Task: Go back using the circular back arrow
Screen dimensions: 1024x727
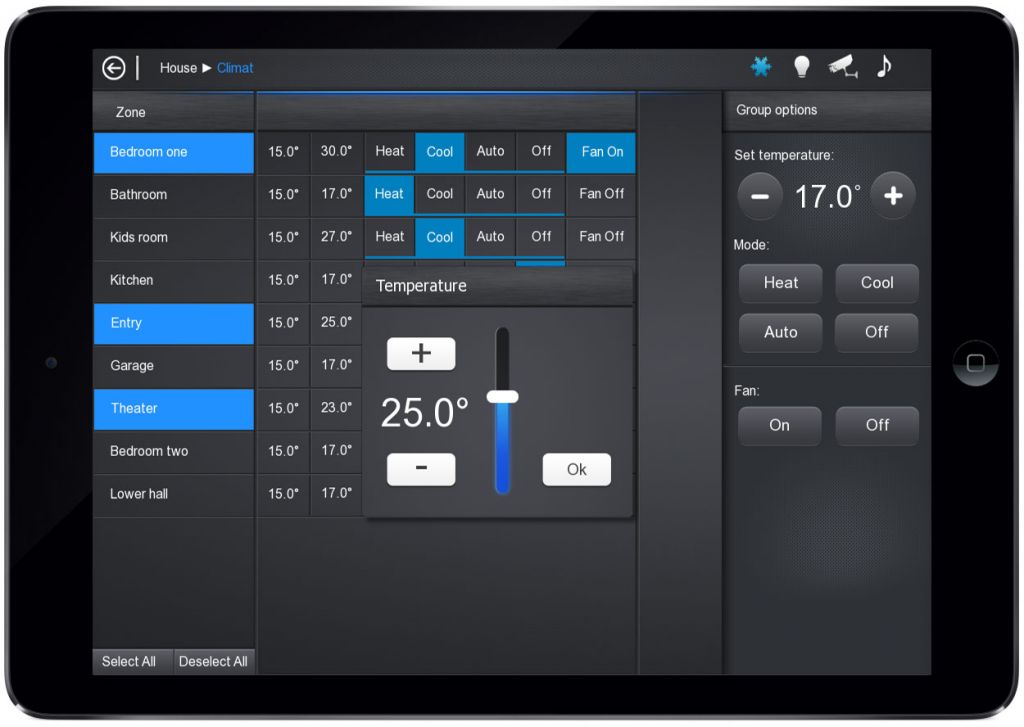Action: 113,67
